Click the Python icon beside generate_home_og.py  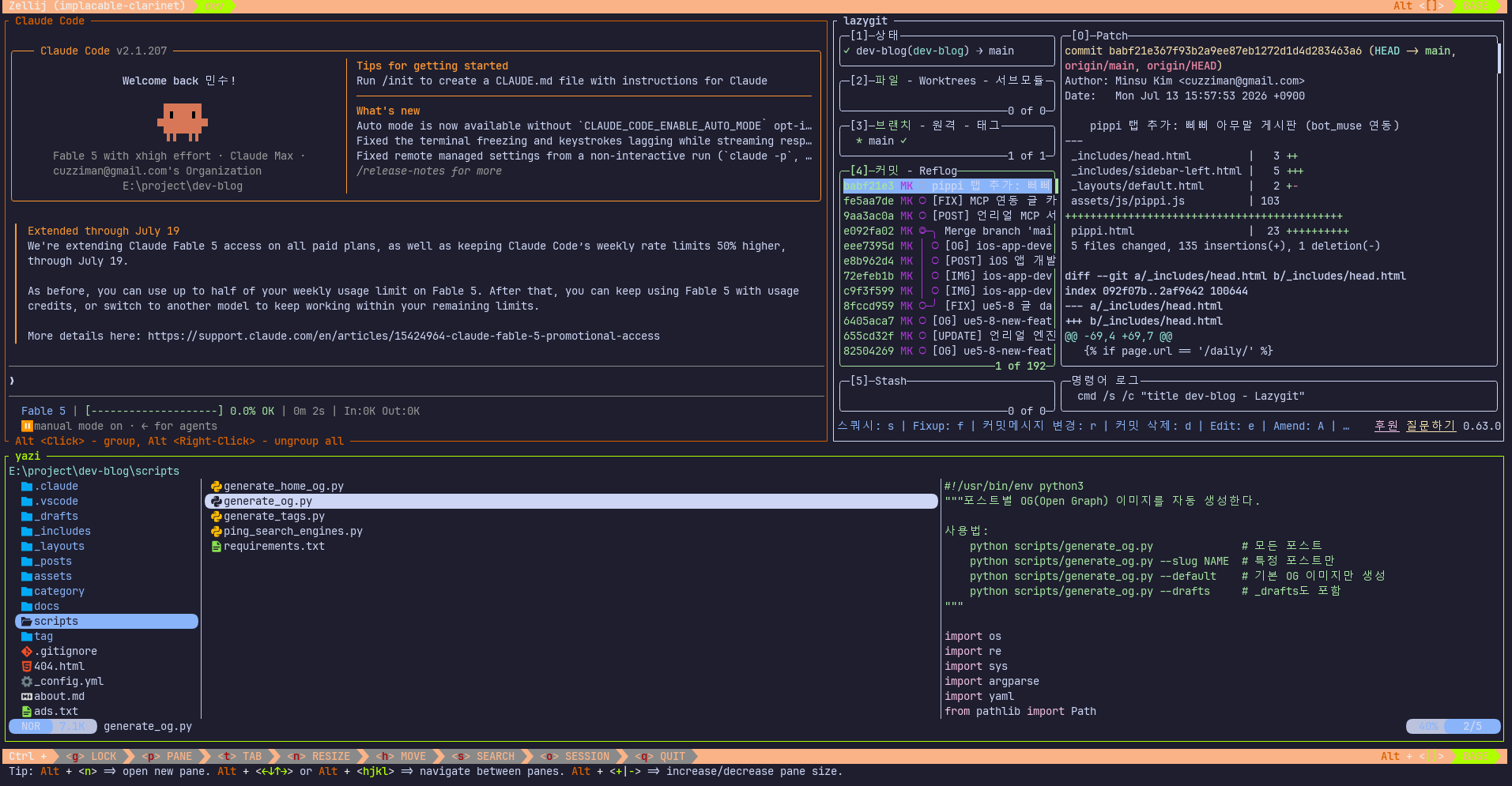coord(216,487)
